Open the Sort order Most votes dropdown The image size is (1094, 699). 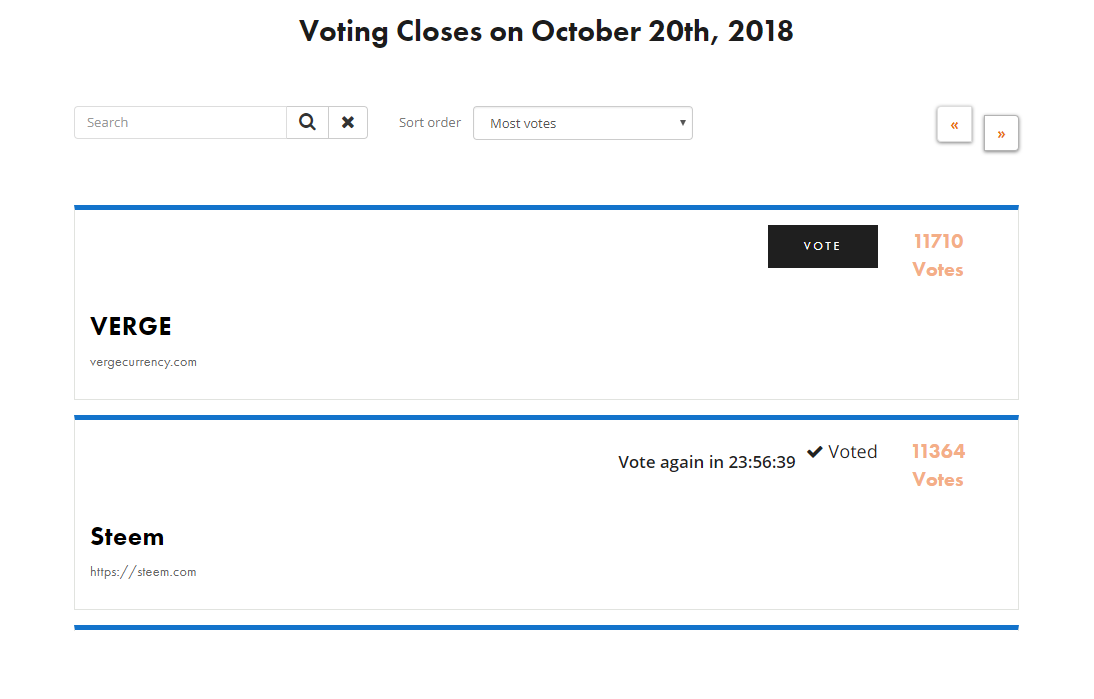coord(583,123)
